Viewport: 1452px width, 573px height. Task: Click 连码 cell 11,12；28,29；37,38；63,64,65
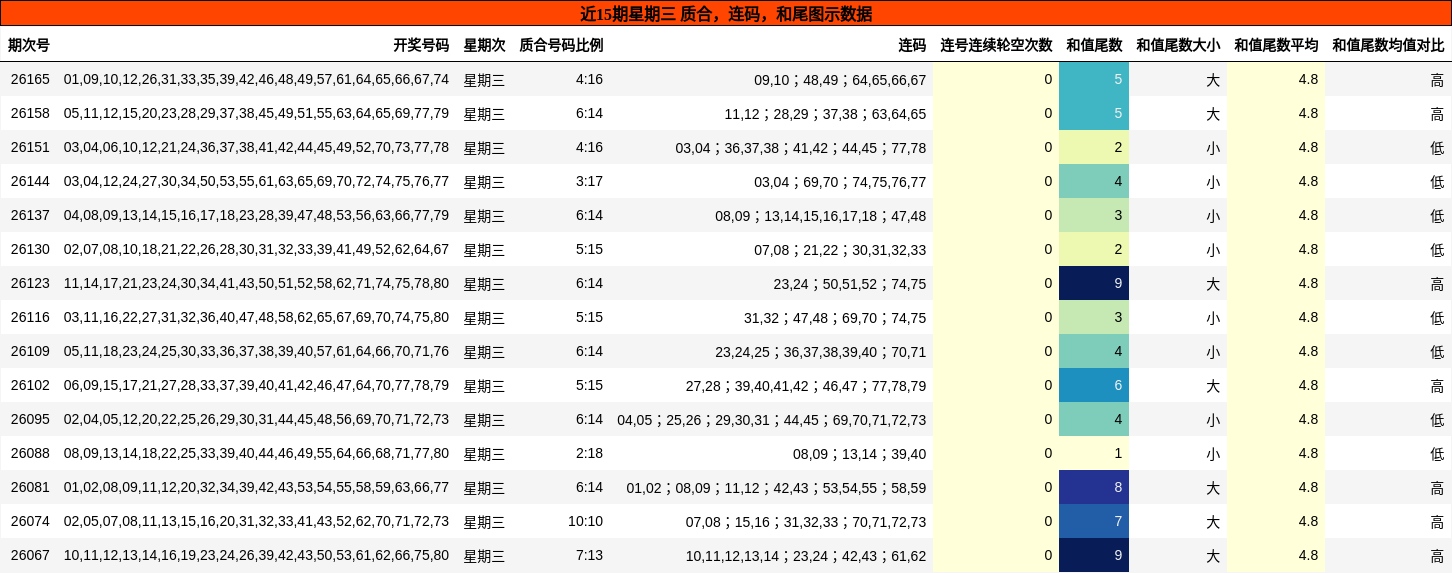[x=825, y=113]
